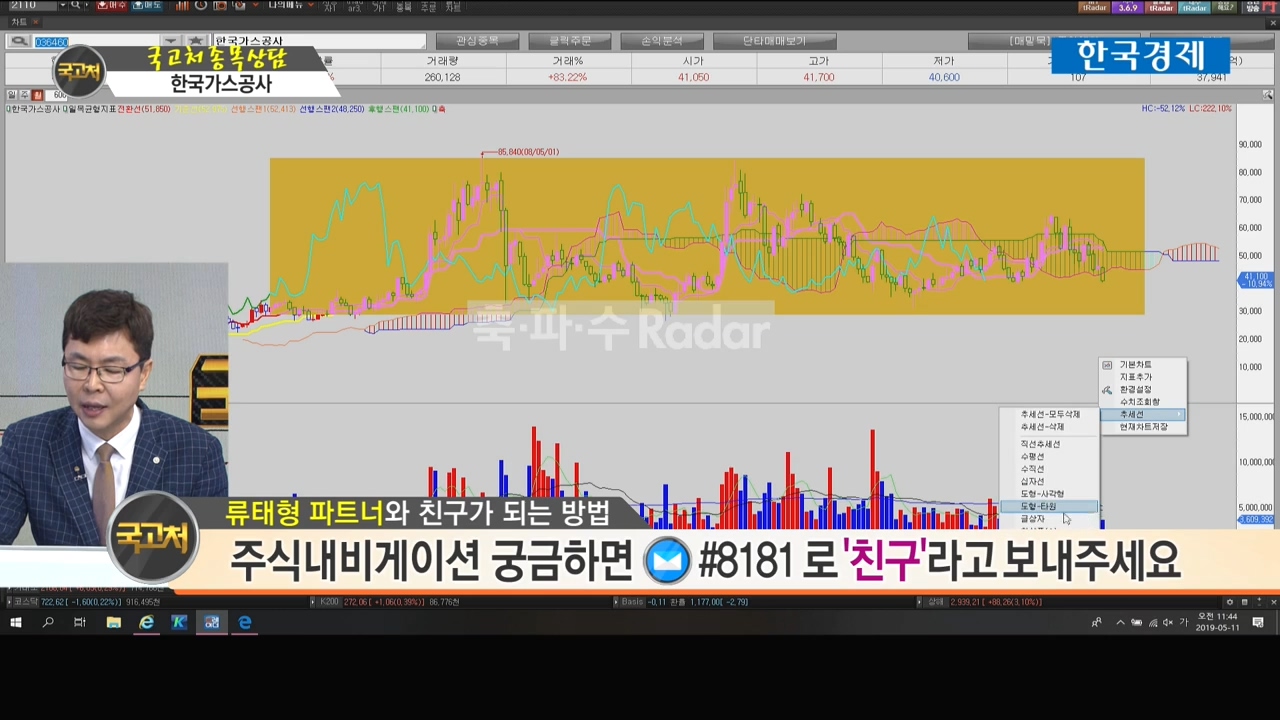Toggle daily (일) chart period
Screen dimensions: 1280x720
(12, 95)
